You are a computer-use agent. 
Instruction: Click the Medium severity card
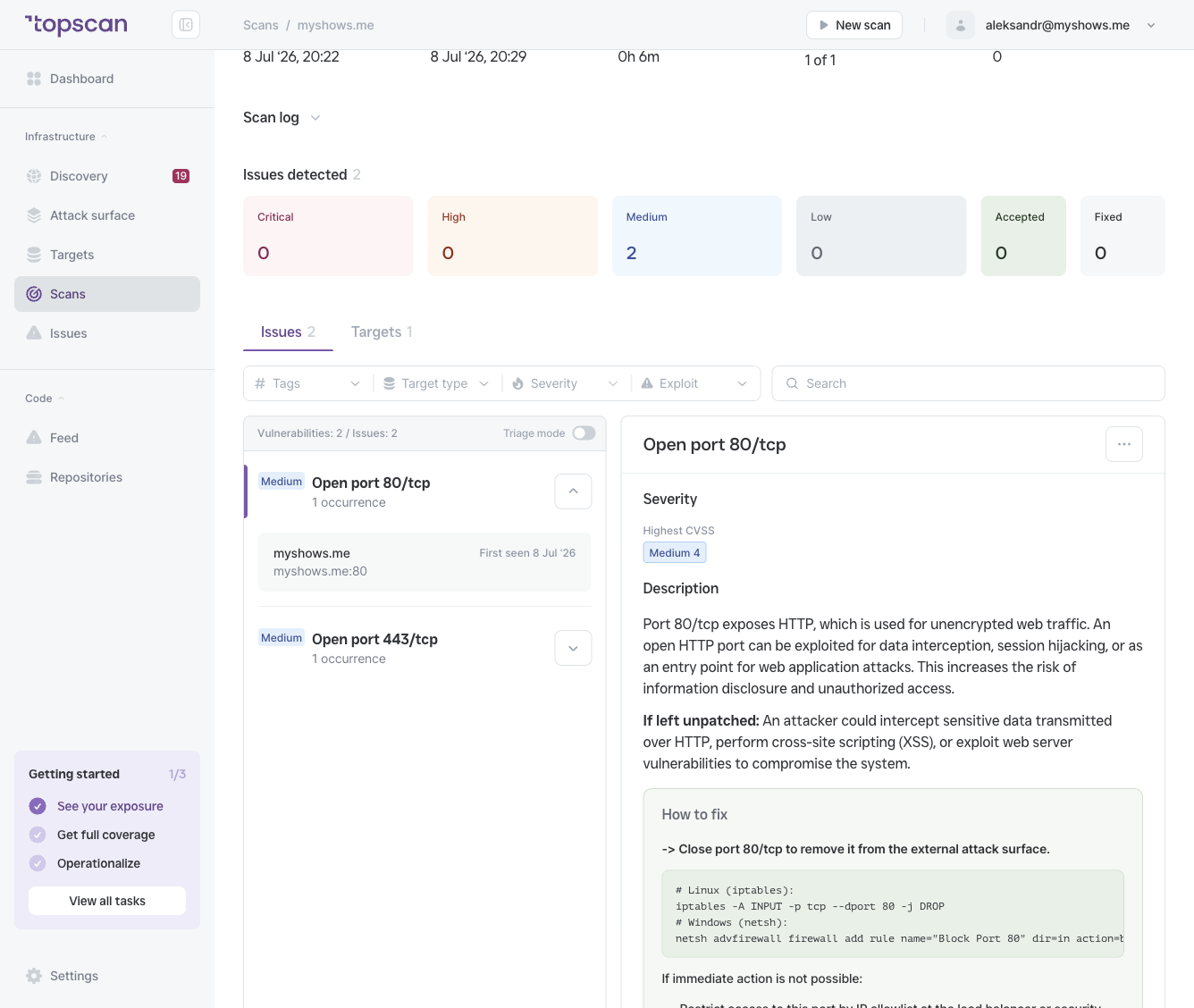pyautogui.click(x=697, y=236)
